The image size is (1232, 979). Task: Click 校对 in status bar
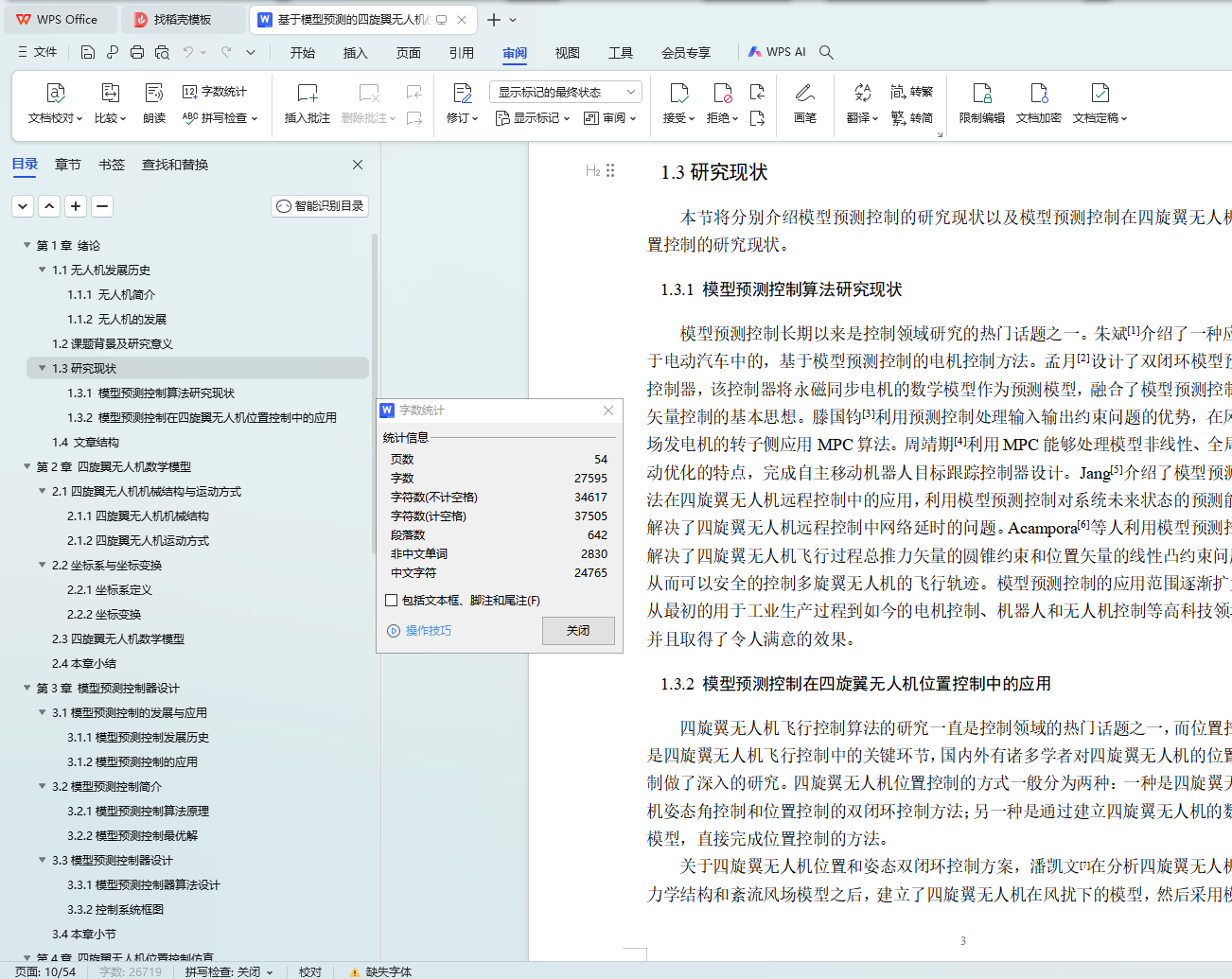[x=310, y=971]
